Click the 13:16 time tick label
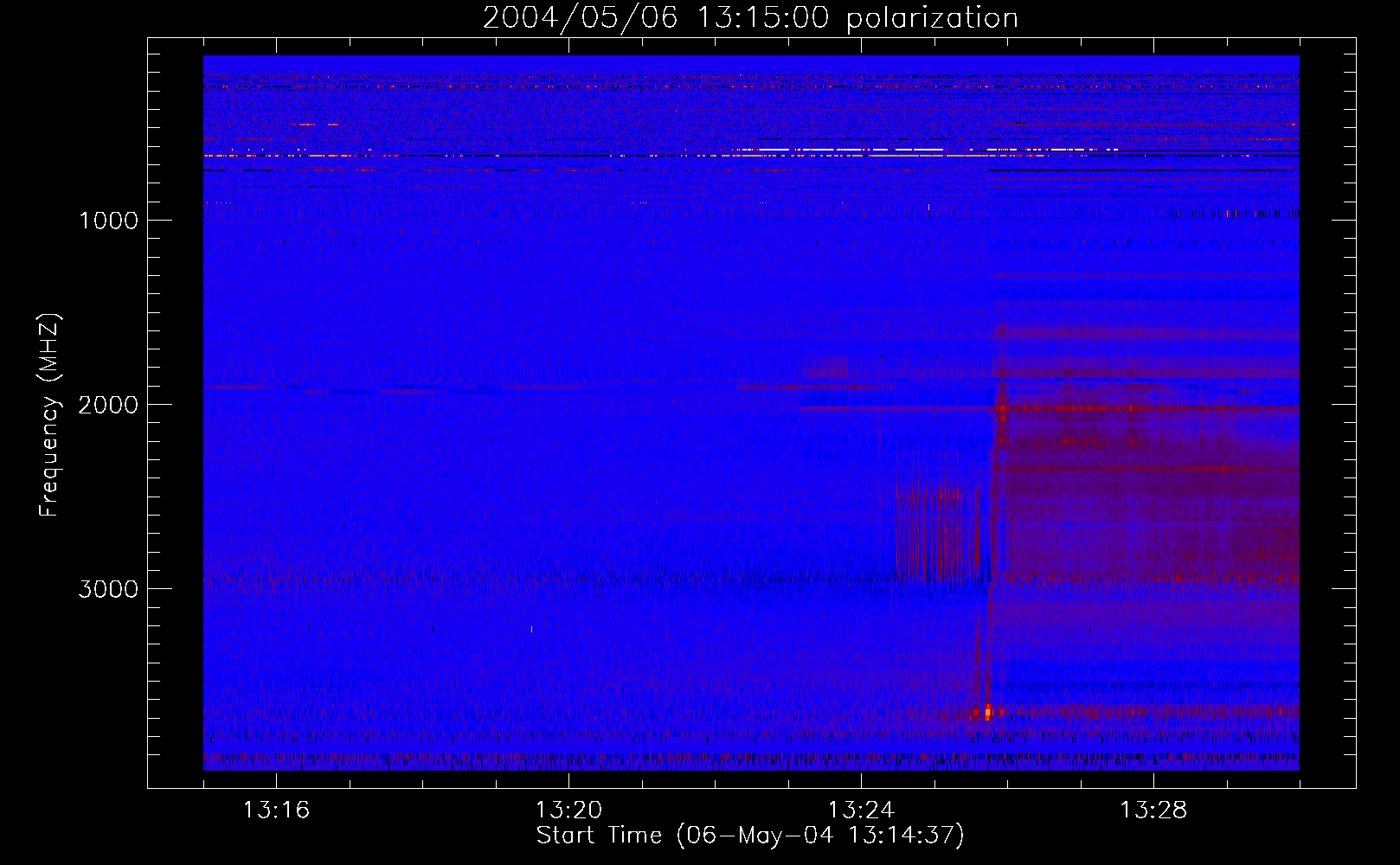The height and width of the screenshot is (865, 1400). (276, 811)
